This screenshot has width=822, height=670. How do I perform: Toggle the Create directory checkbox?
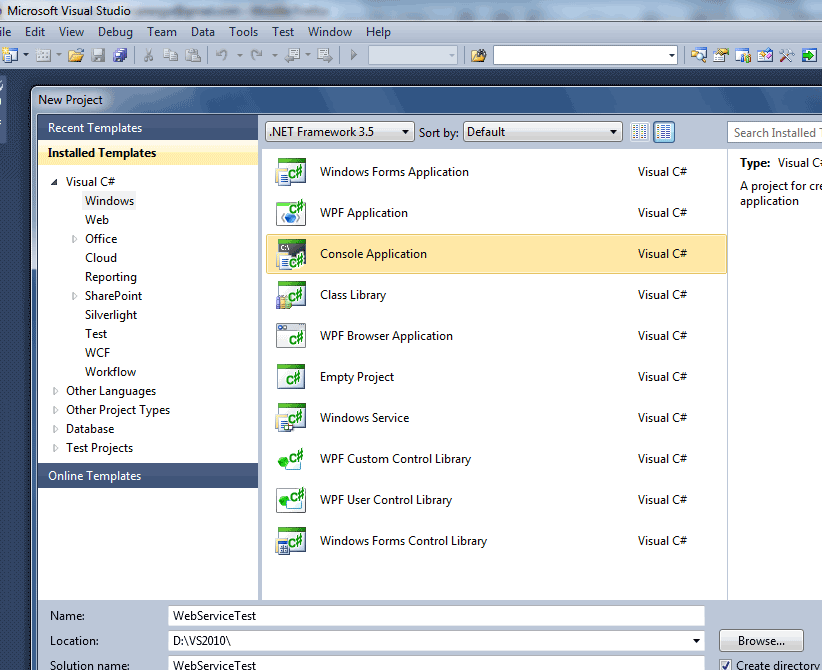pyautogui.click(x=726, y=665)
